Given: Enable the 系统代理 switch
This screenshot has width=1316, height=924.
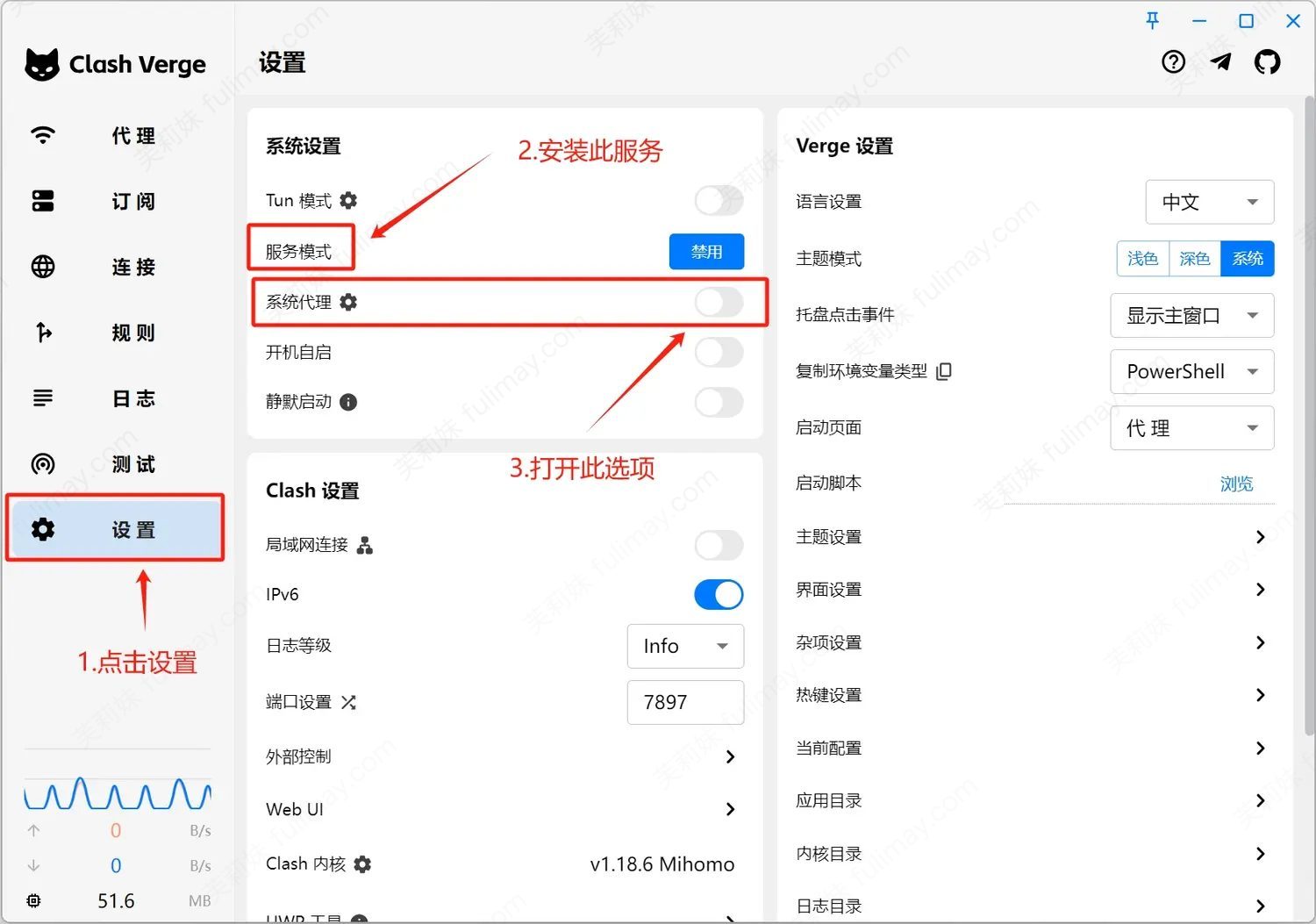Looking at the screenshot, I should pyautogui.click(x=719, y=303).
